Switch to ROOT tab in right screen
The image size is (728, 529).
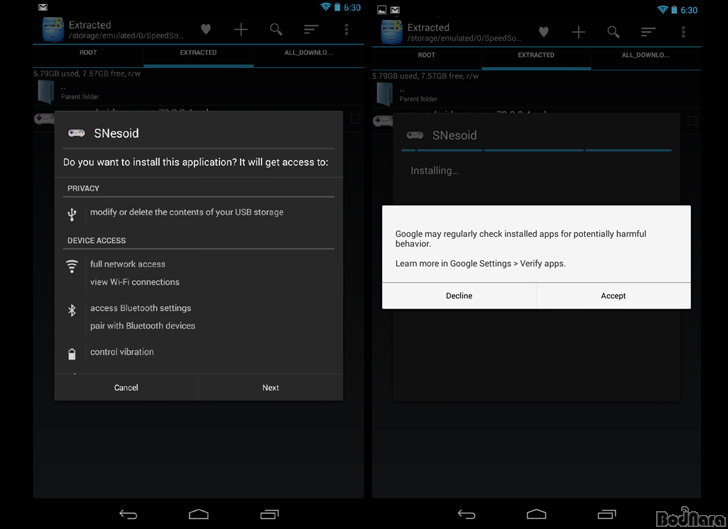point(427,55)
